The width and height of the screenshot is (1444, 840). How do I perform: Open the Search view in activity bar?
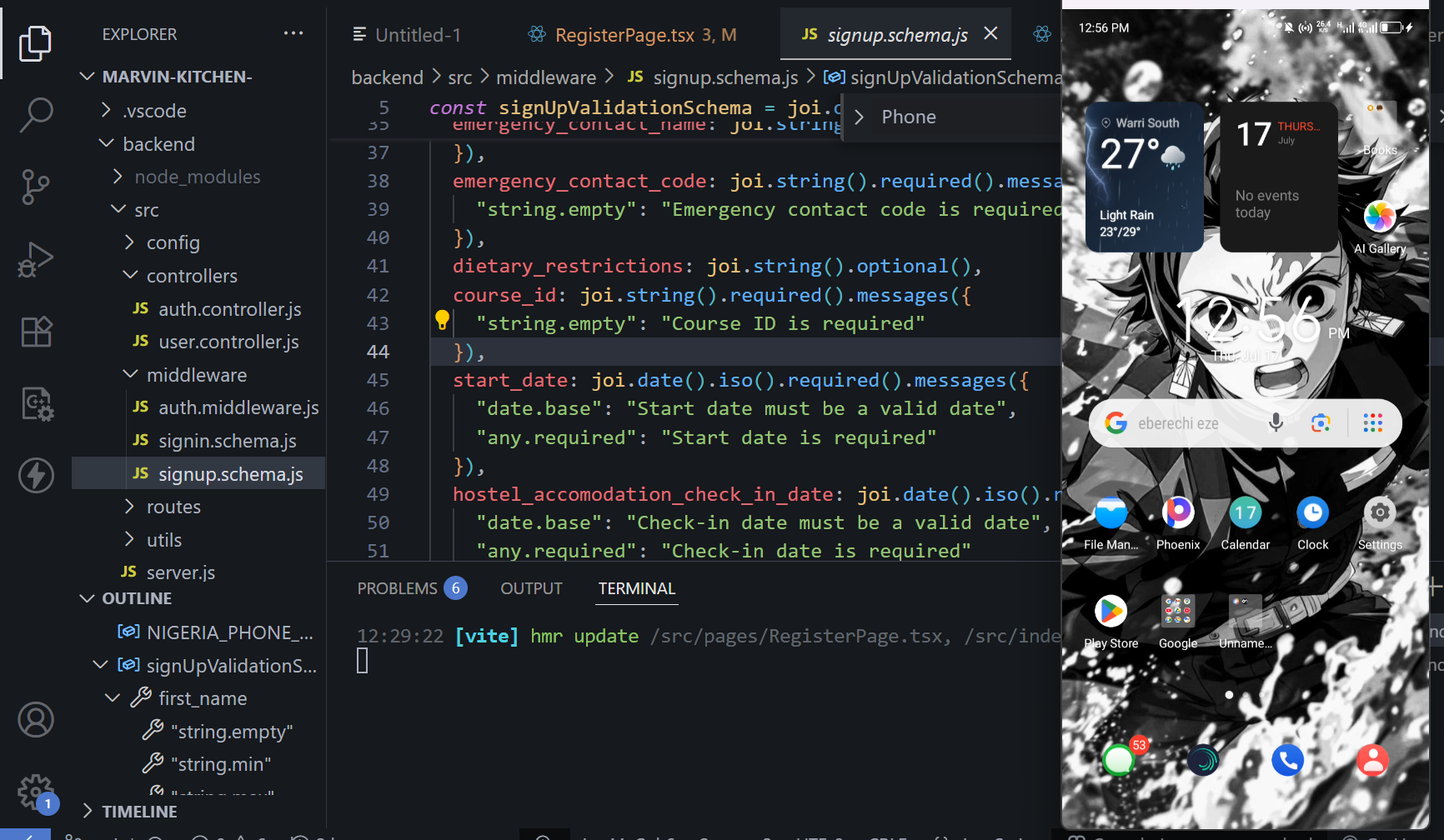pos(35,115)
